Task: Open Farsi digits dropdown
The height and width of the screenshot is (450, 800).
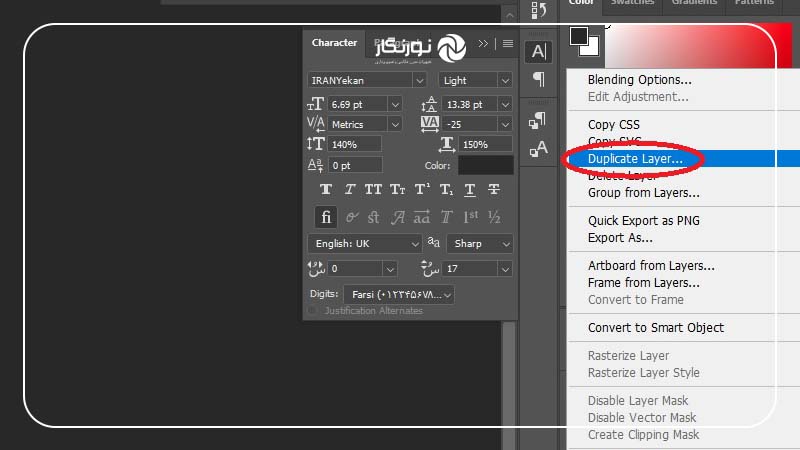Action: coord(399,295)
